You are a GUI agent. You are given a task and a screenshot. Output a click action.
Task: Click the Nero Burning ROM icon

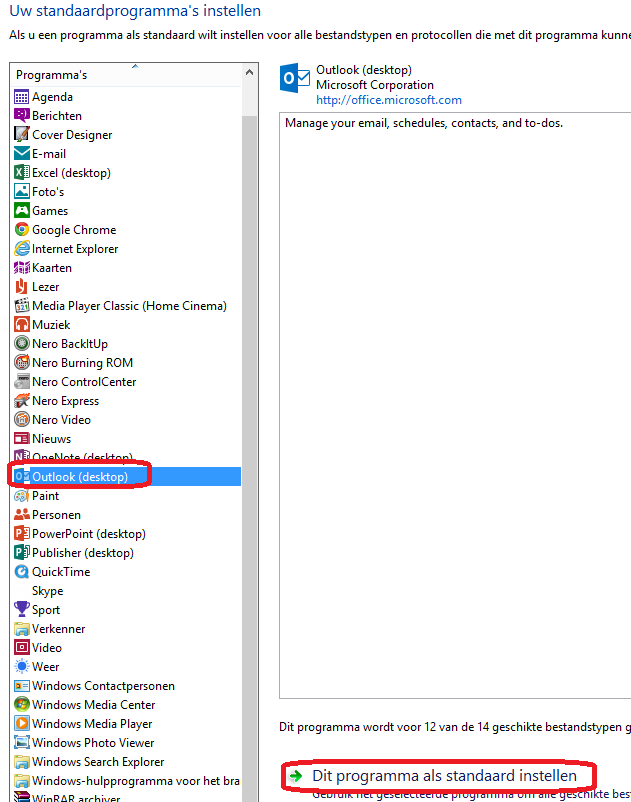21,362
